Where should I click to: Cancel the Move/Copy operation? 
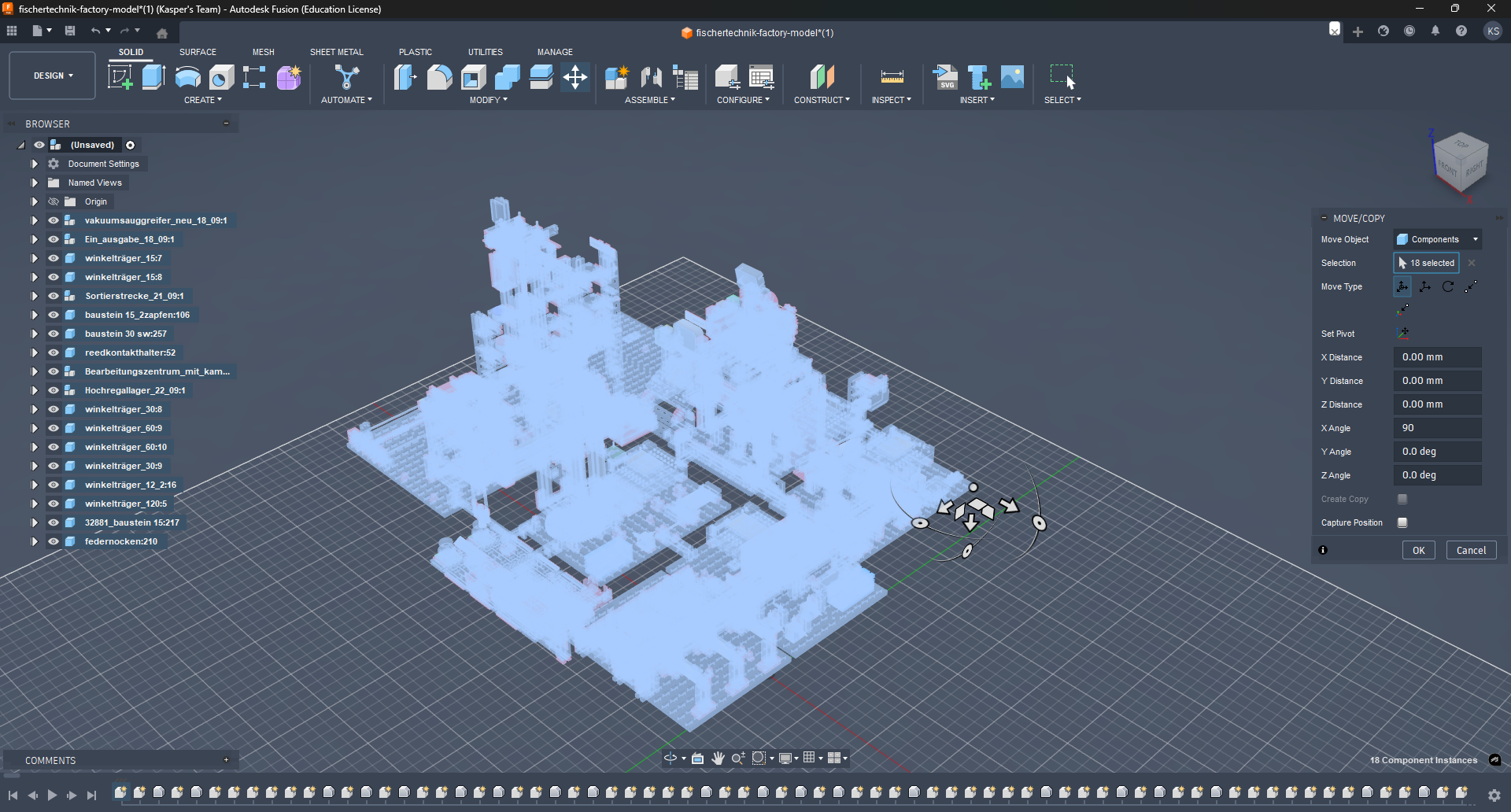[1471, 550]
